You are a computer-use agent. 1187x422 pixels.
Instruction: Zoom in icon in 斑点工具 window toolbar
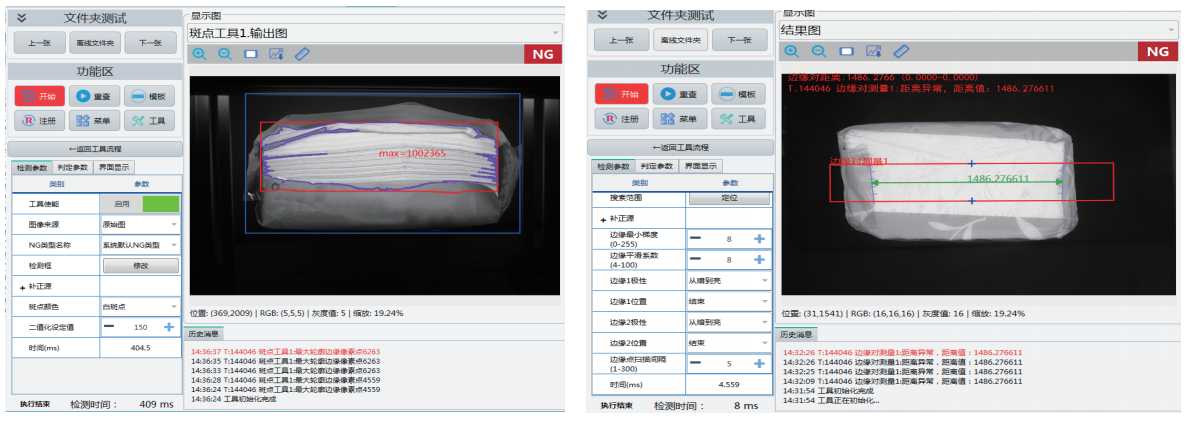[x=199, y=55]
